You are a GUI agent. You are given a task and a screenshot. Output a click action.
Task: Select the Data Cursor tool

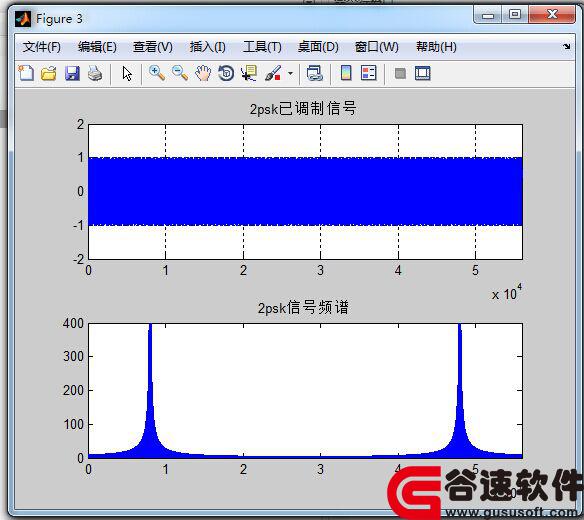coord(249,73)
